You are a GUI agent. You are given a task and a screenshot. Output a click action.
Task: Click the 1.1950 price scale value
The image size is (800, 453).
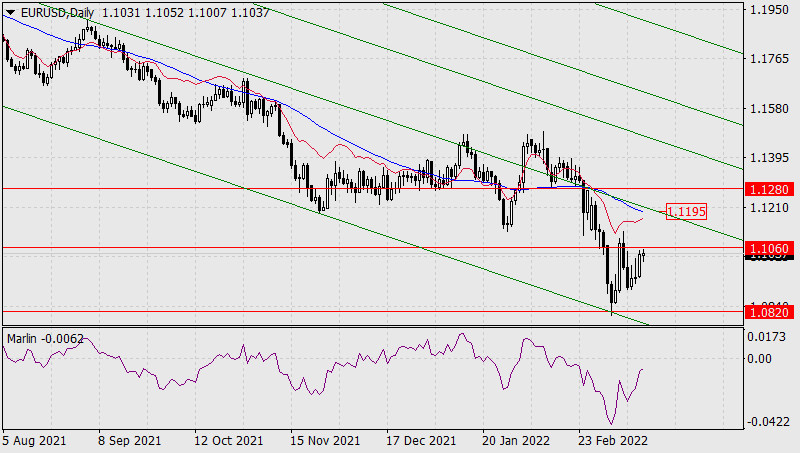point(769,10)
